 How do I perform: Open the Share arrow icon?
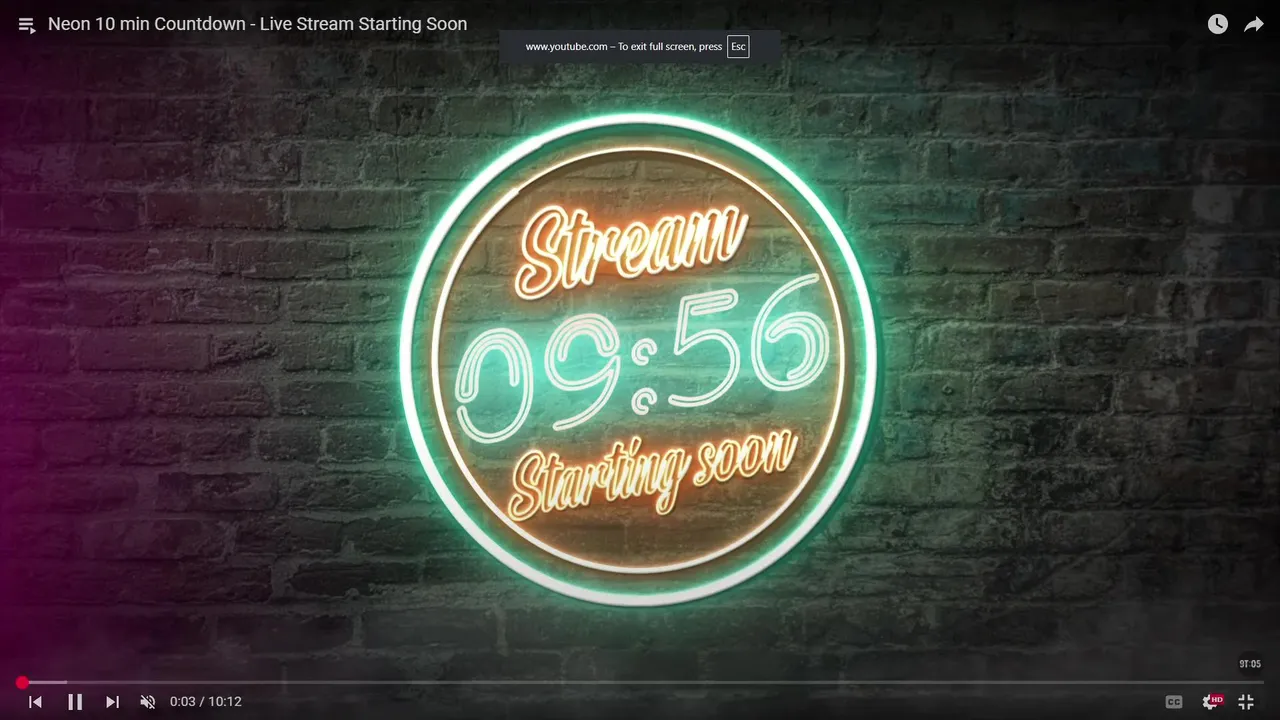coord(1253,24)
